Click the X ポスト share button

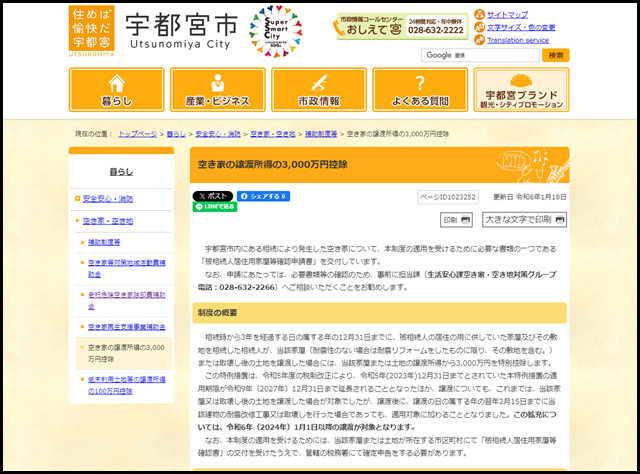click(x=213, y=196)
